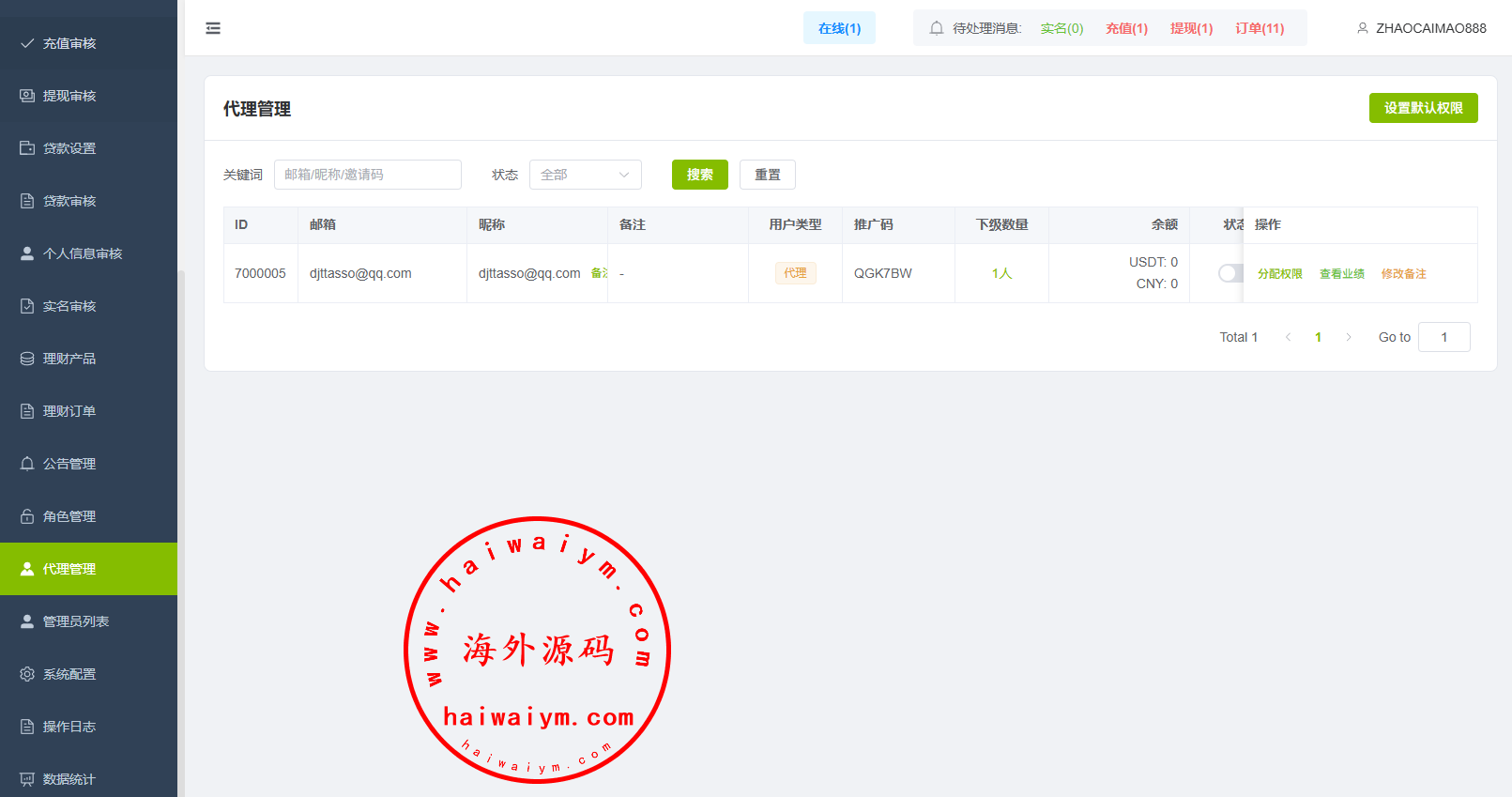Go to 理财产品 sidebar item
The image size is (1512, 797).
[x=69, y=359]
